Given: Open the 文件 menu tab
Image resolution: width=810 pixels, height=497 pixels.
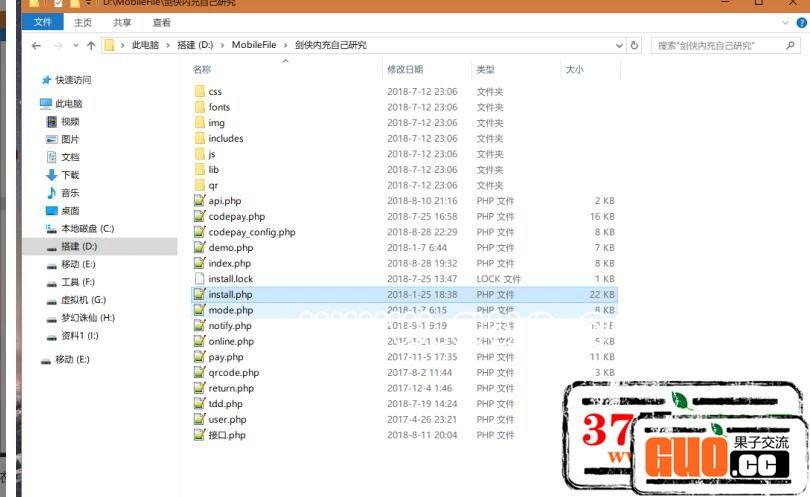Looking at the screenshot, I should pyautogui.click(x=43, y=22).
